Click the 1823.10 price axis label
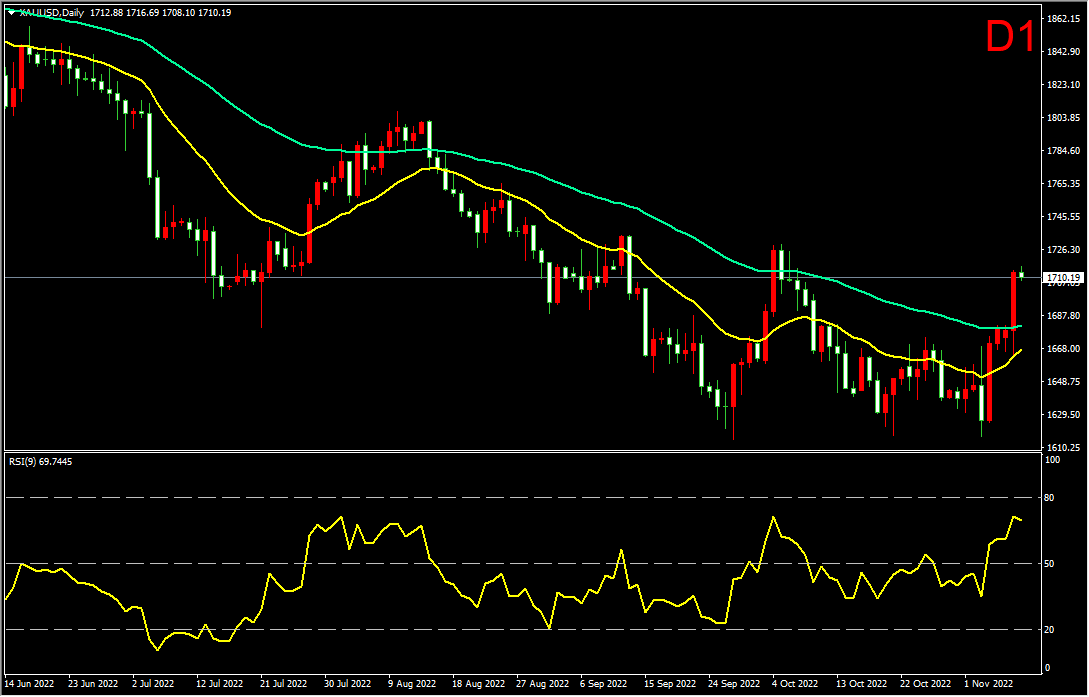This screenshot has height=697, width=1089. click(1063, 85)
